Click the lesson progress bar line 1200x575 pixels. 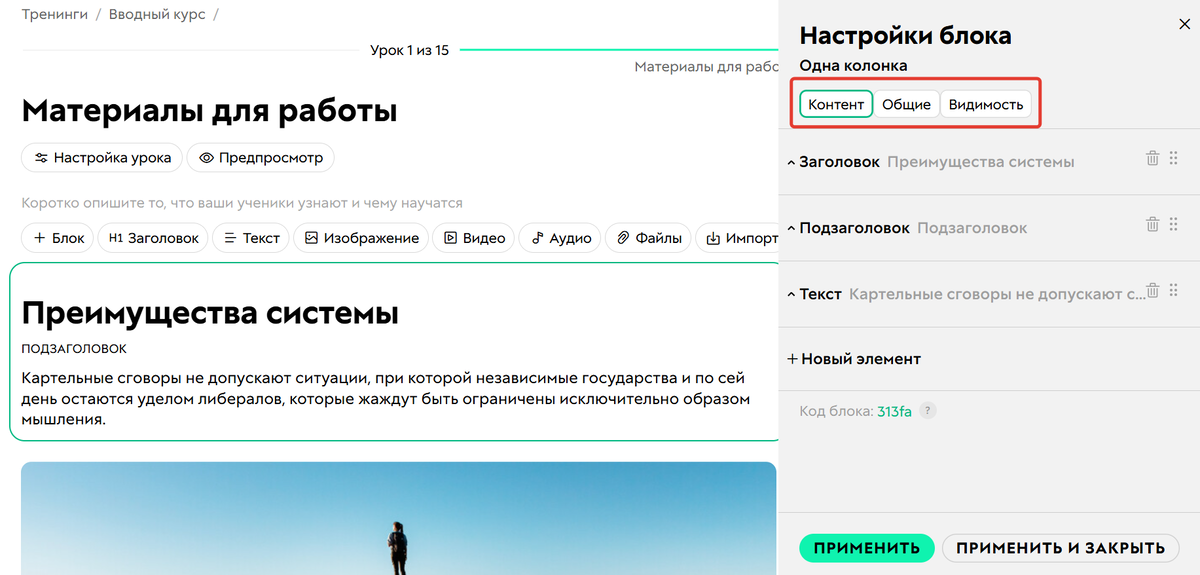(x=618, y=49)
